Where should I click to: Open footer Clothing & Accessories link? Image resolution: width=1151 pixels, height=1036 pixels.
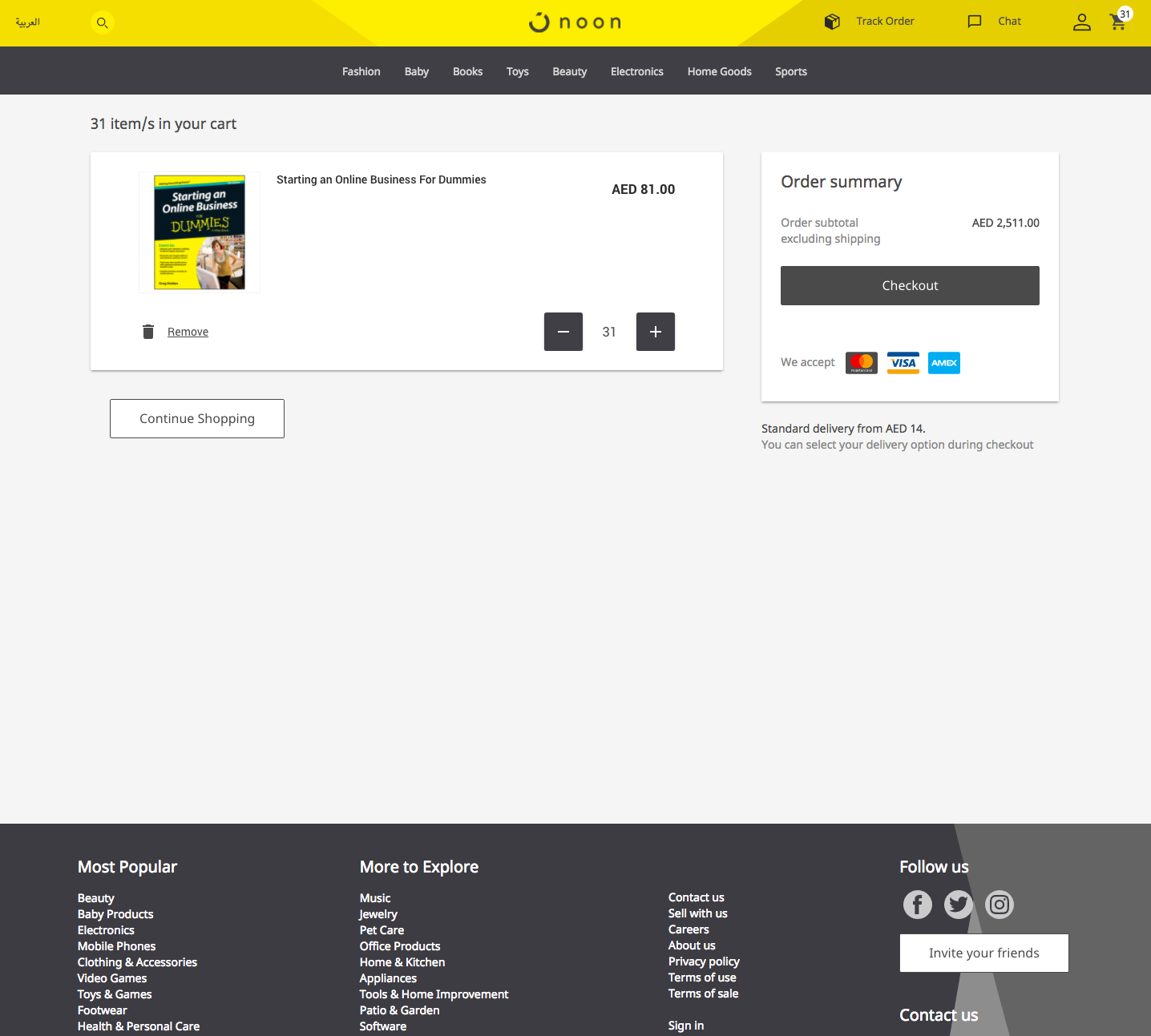pos(137,962)
